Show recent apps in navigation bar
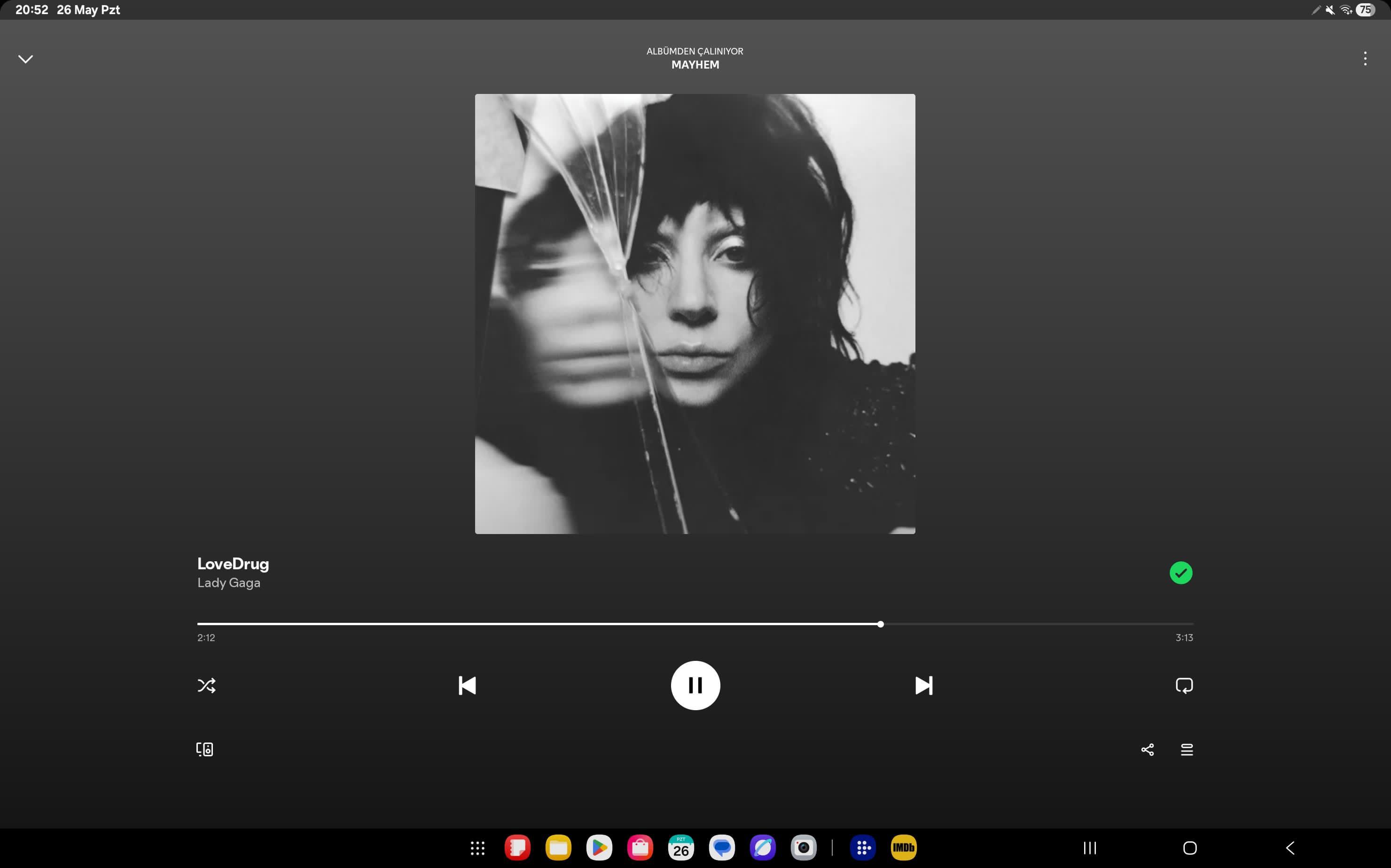 (x=1089, y=848)
